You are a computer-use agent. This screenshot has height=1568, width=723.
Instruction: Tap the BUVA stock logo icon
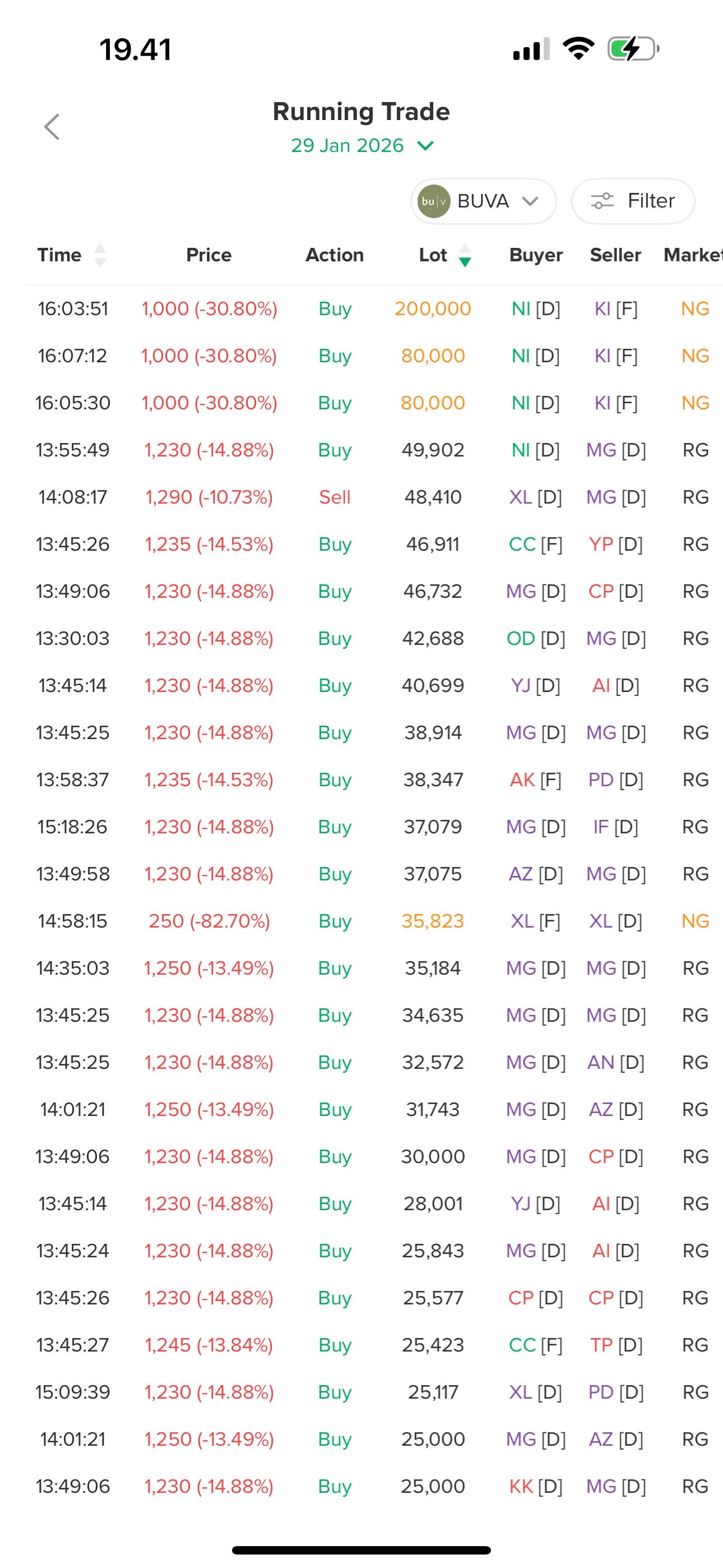click(433, 201)
